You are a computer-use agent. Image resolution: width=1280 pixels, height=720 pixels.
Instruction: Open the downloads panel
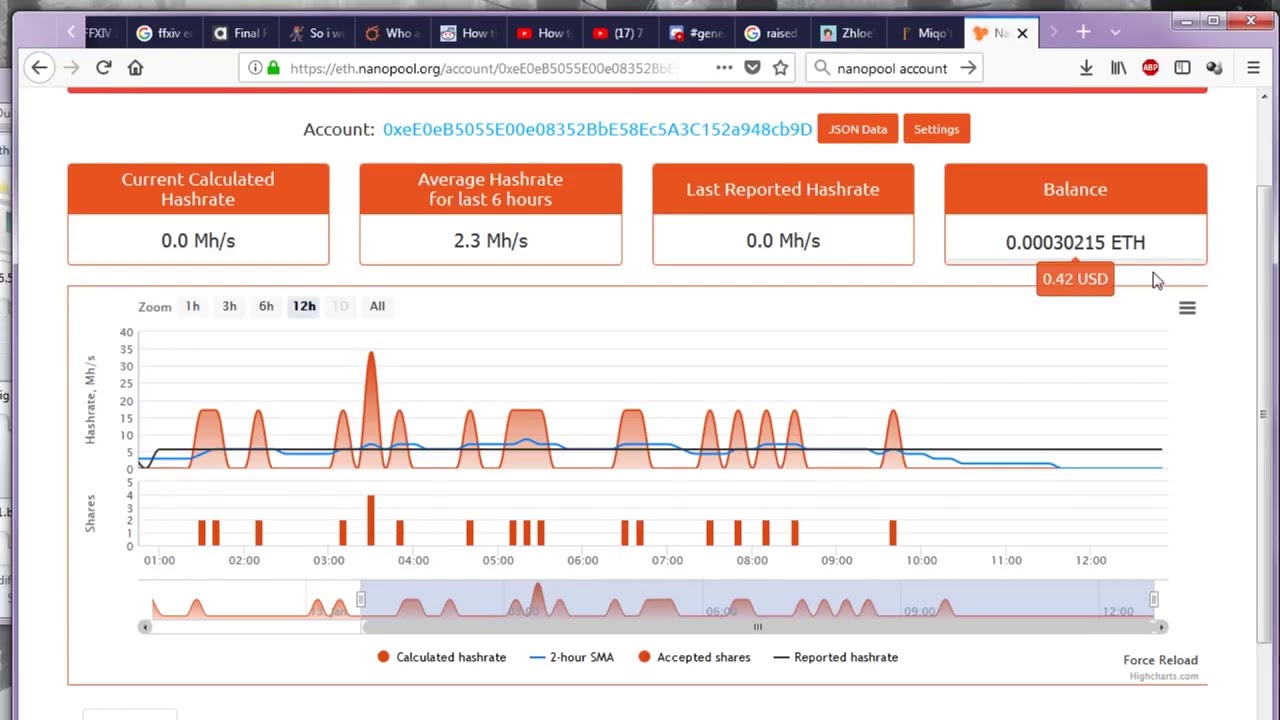pyautogui.click(x=1086, y=68)
